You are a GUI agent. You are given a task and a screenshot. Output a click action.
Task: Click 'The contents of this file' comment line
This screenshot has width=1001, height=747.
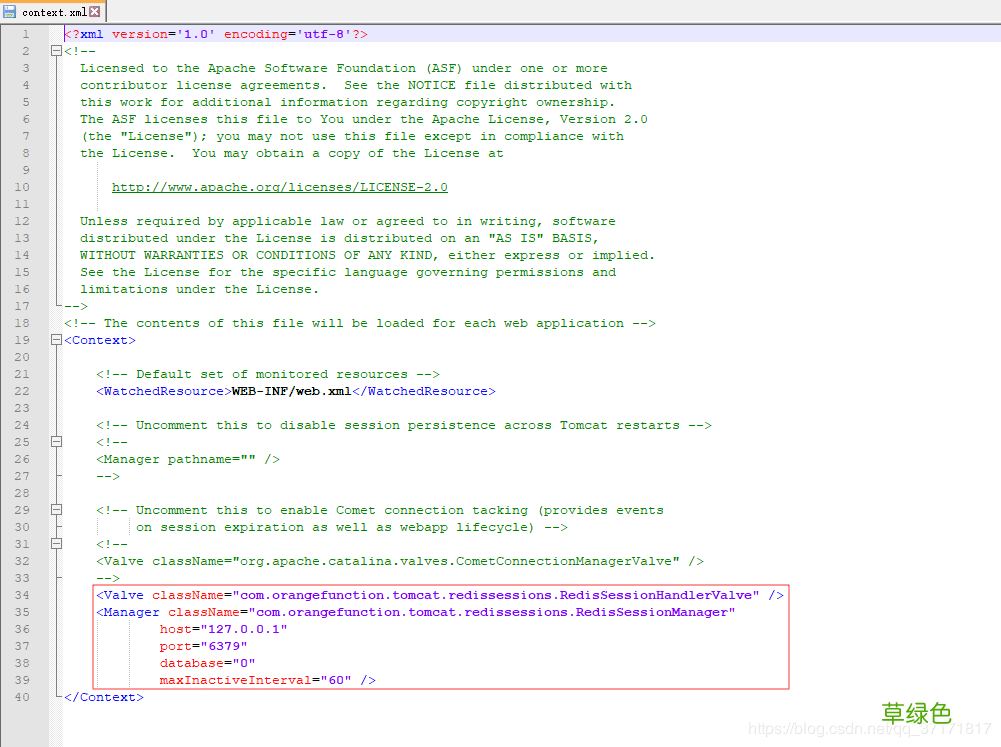click(360, 323)
